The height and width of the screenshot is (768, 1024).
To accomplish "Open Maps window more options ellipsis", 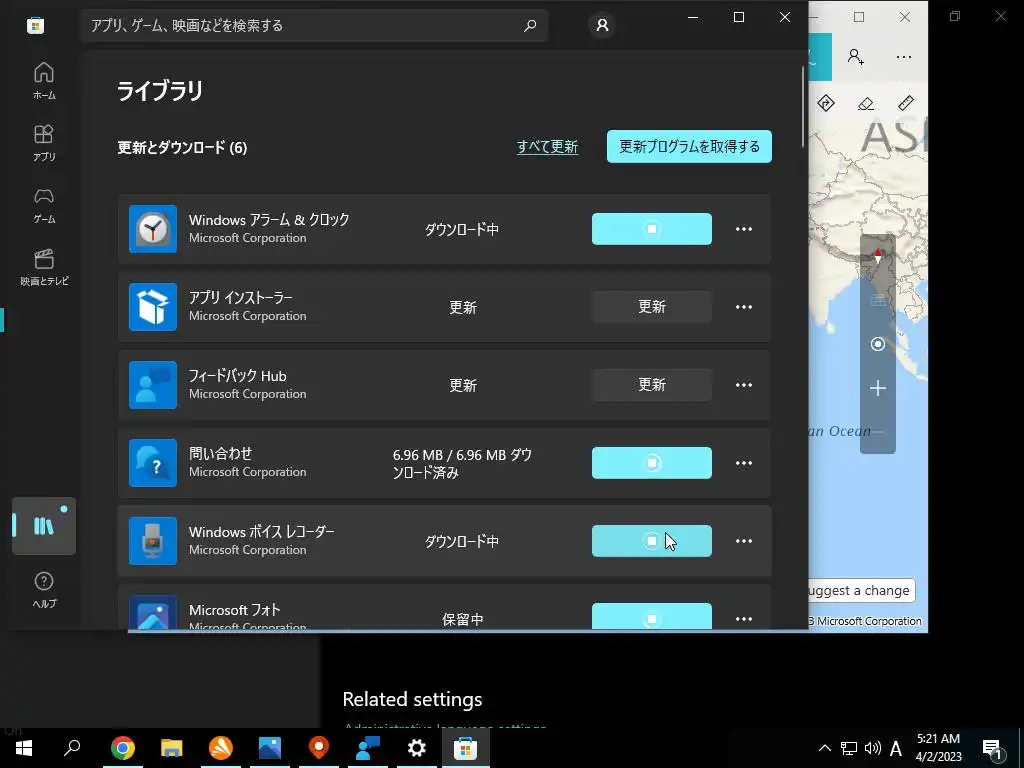I will [904, 57].
